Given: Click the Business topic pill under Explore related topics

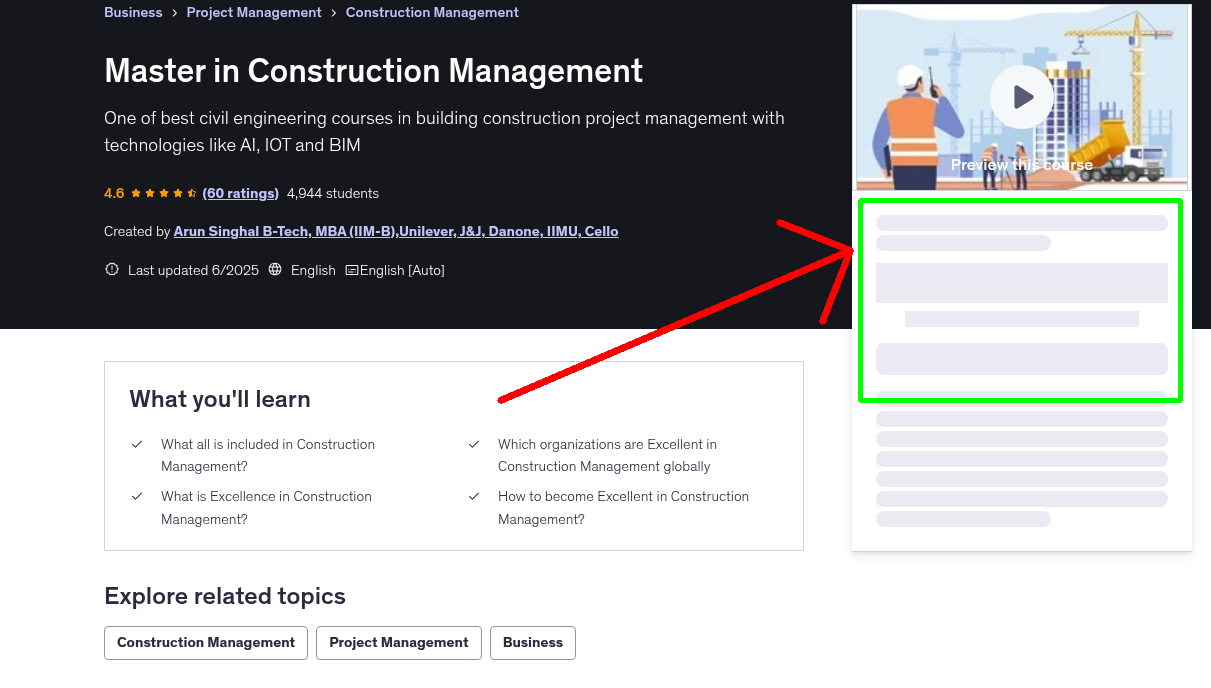Looking at the screenshot, I should 533,643.
